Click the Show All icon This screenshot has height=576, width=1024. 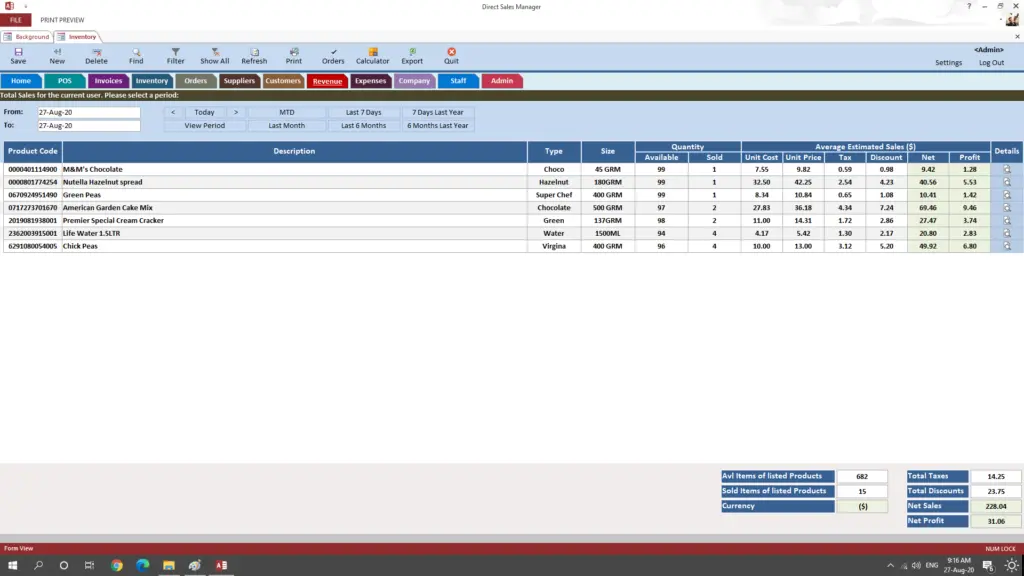pos(214,54)
